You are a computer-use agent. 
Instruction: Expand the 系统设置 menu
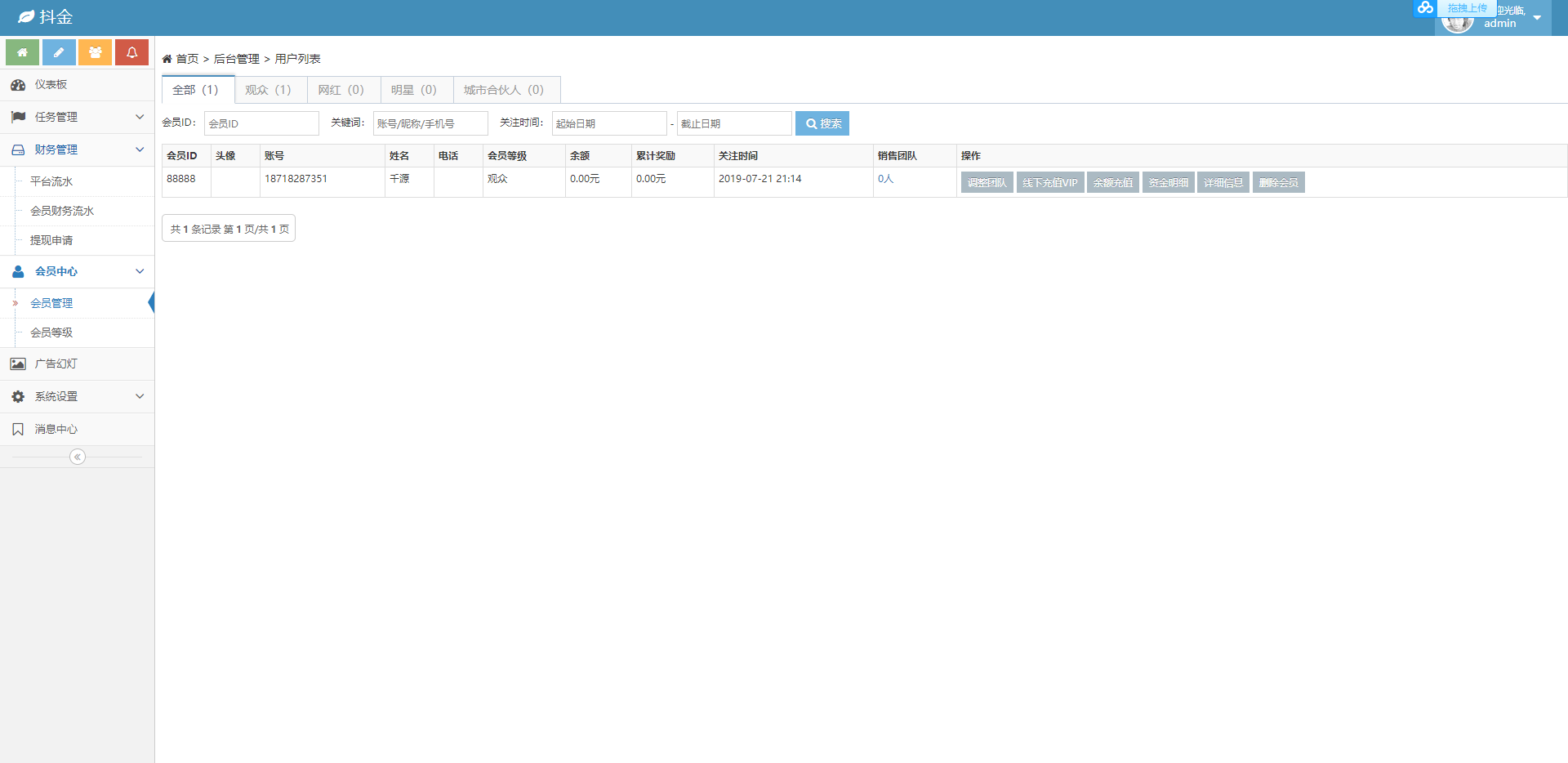(x=77, y=397)
